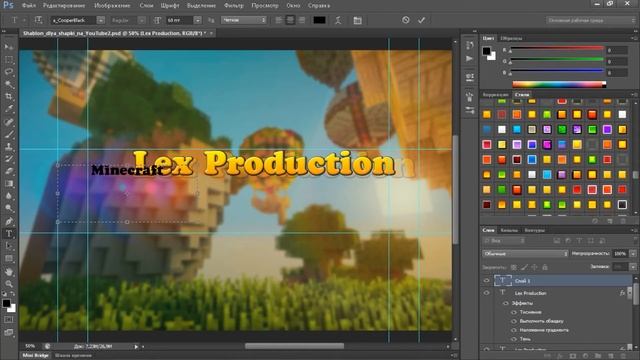Select the Hand tool
The height and width of the screenshot is (360, 640).
[x=9, y=271]
